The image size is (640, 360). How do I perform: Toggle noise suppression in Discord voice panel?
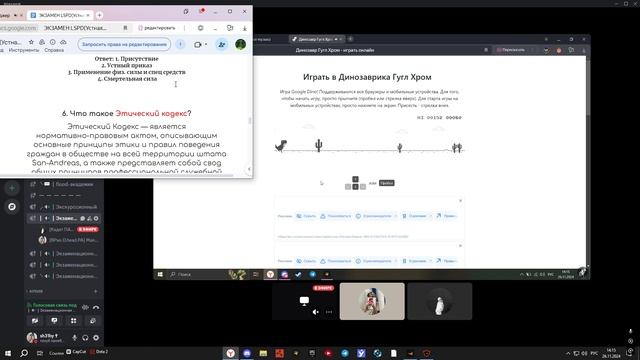click(x=85, y=307)
